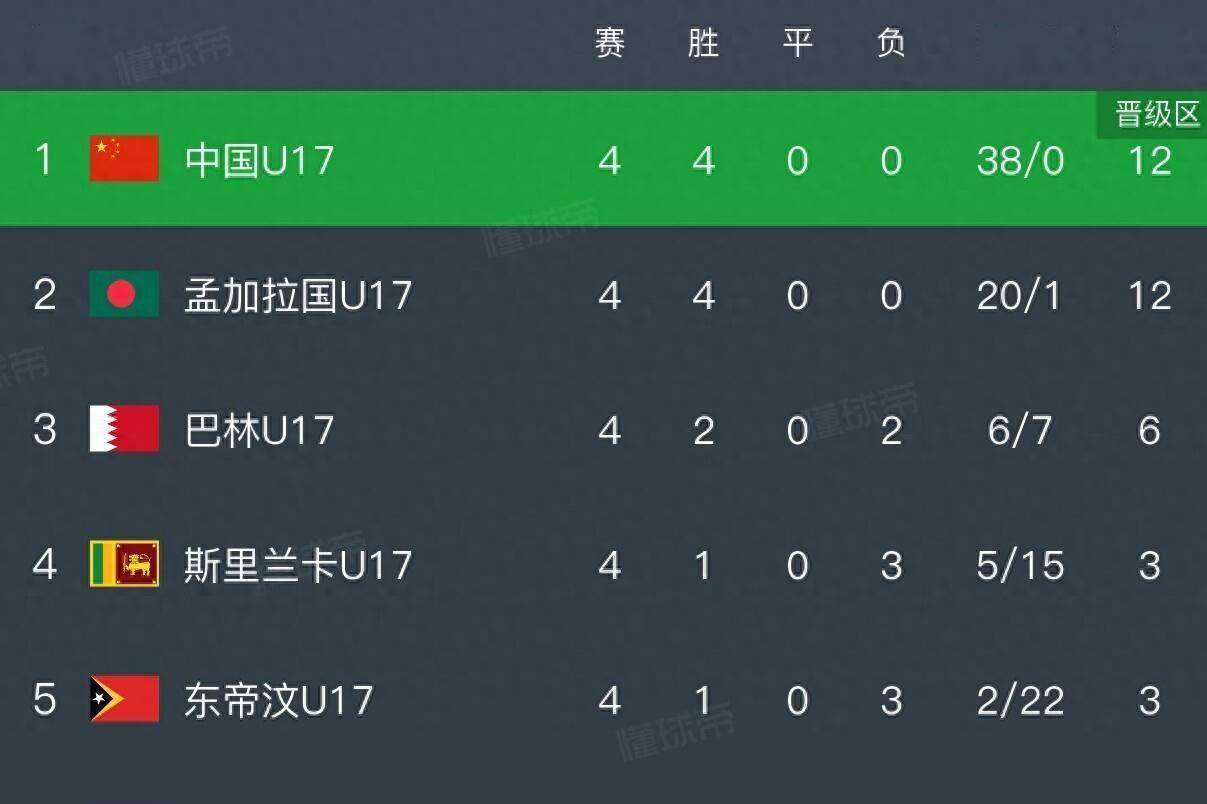Image resolution: width=1207 pixels, height=804 pixels.
Task: Click the Sri Lanka flag icon
Action: coord(124,564)
